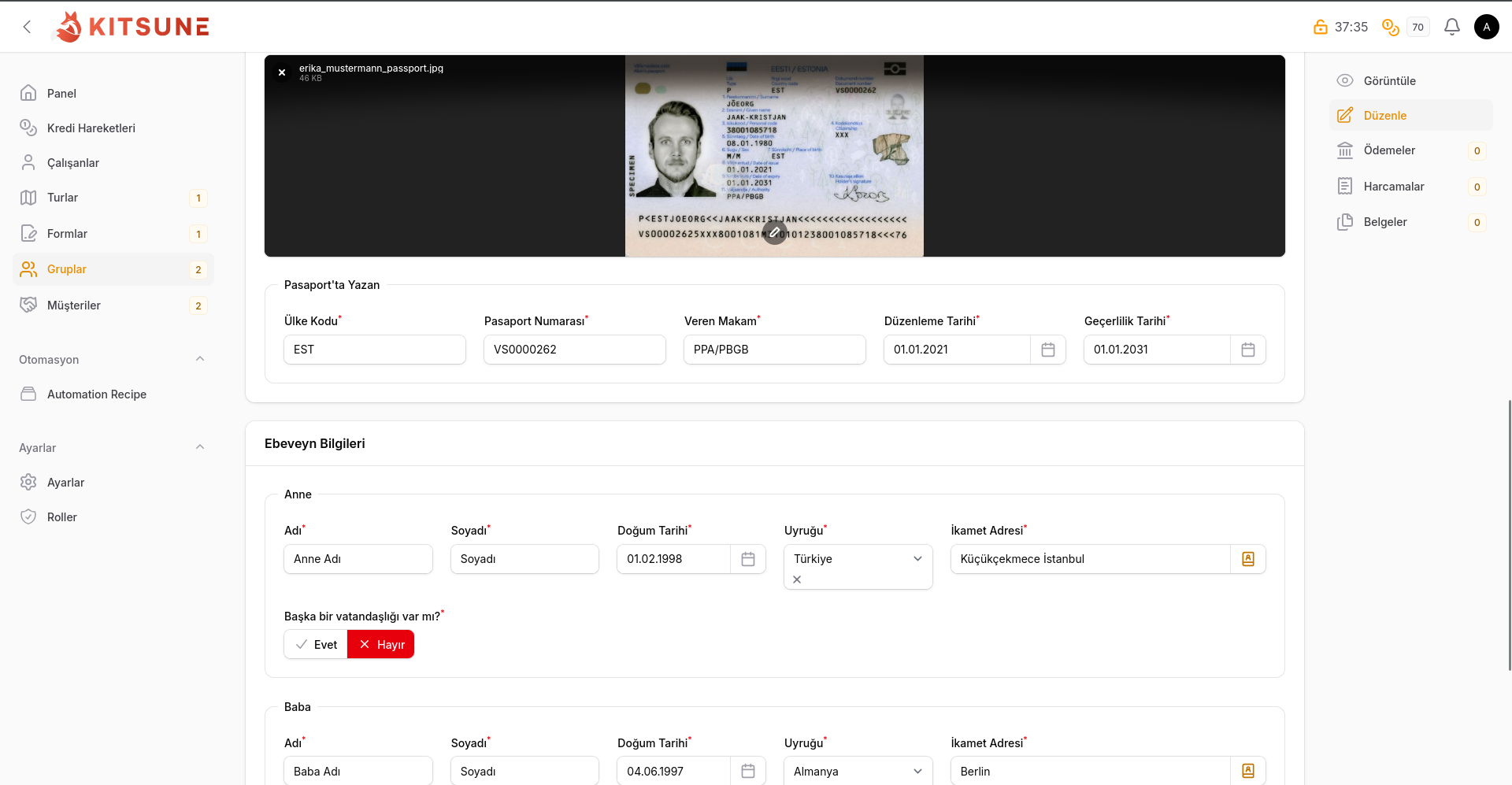Open calendar for Geçerlilik Tarihi
The height and width of the screenshot is (785, 1512).
1248,350
